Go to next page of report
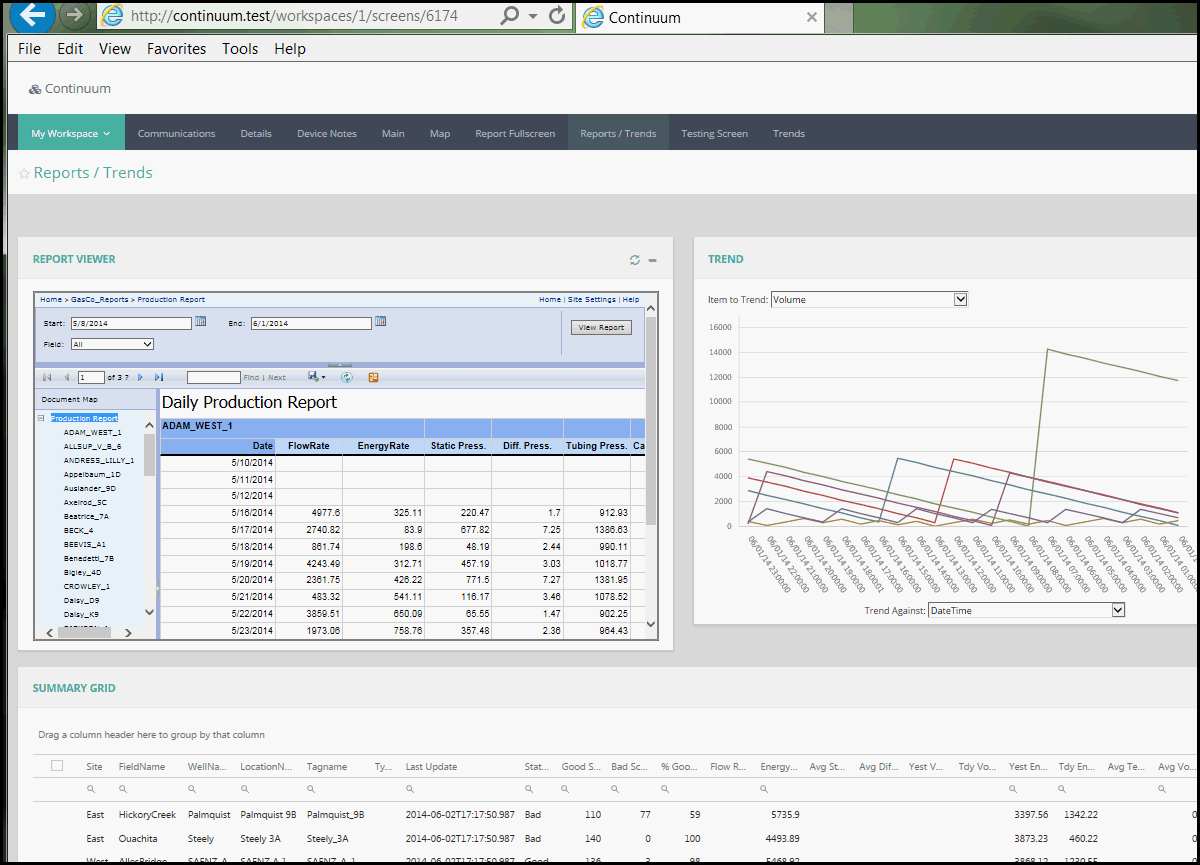This screenshot has width=1200, height=865. [x=141, y=377]
